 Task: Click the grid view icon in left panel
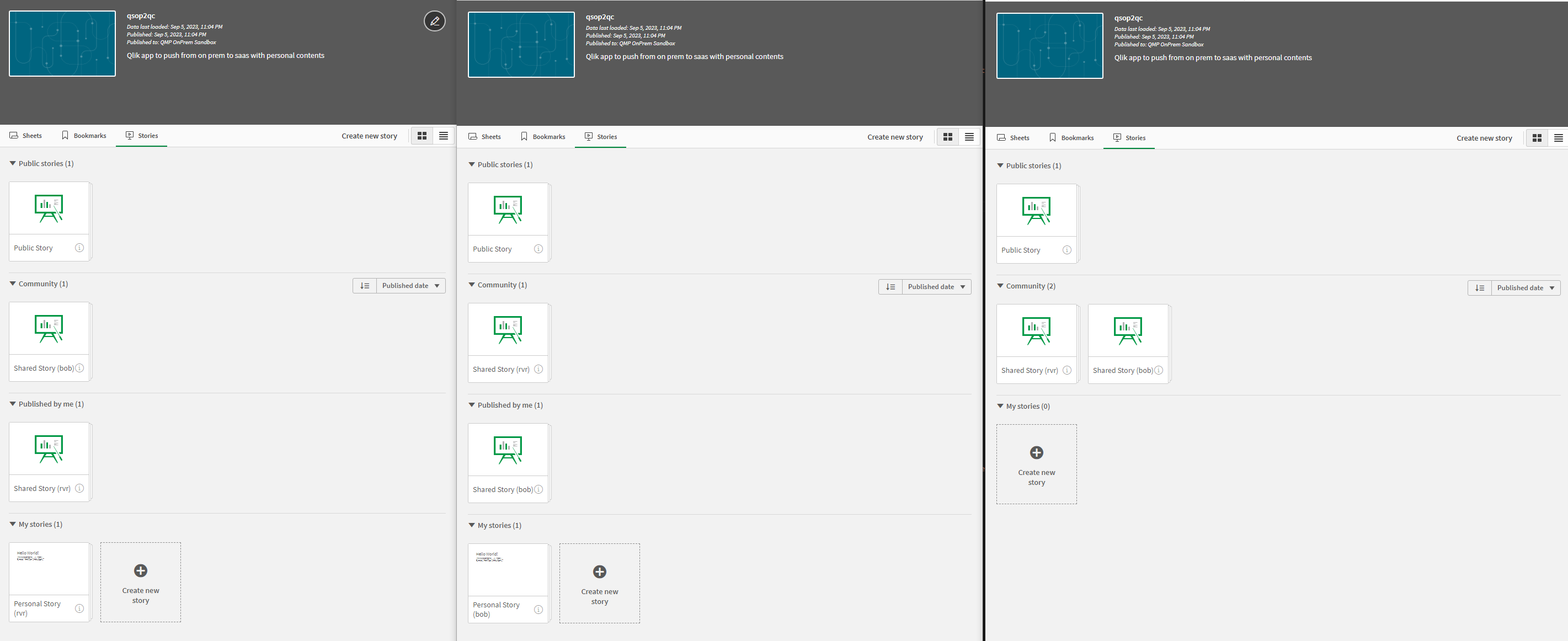(x=422, y=135)
